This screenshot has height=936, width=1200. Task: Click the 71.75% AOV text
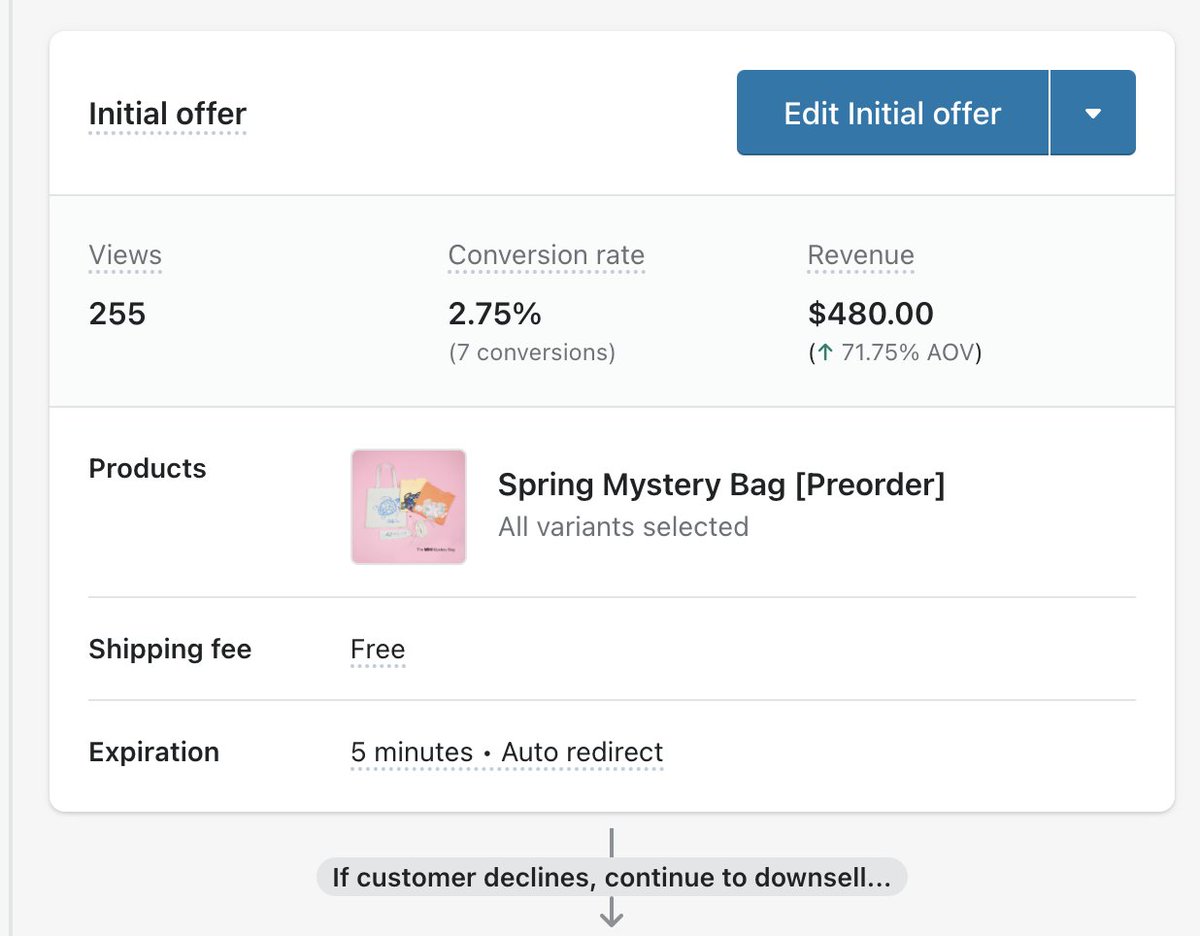[907, 352]
